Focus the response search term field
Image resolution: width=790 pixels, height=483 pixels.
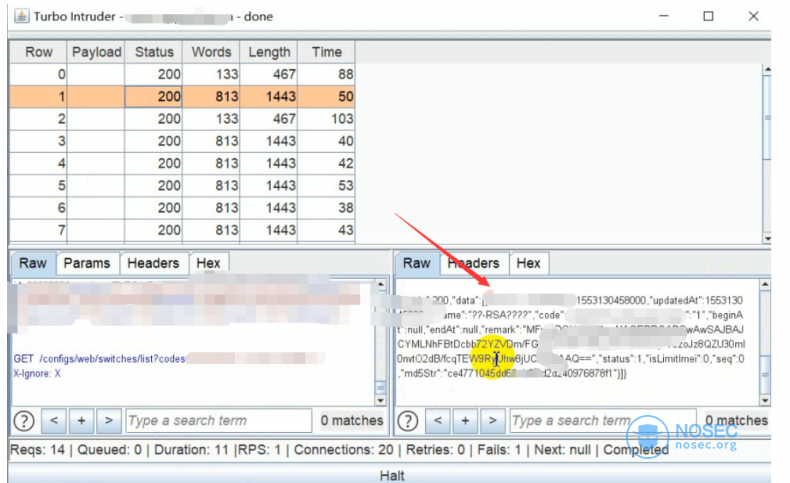603,421
